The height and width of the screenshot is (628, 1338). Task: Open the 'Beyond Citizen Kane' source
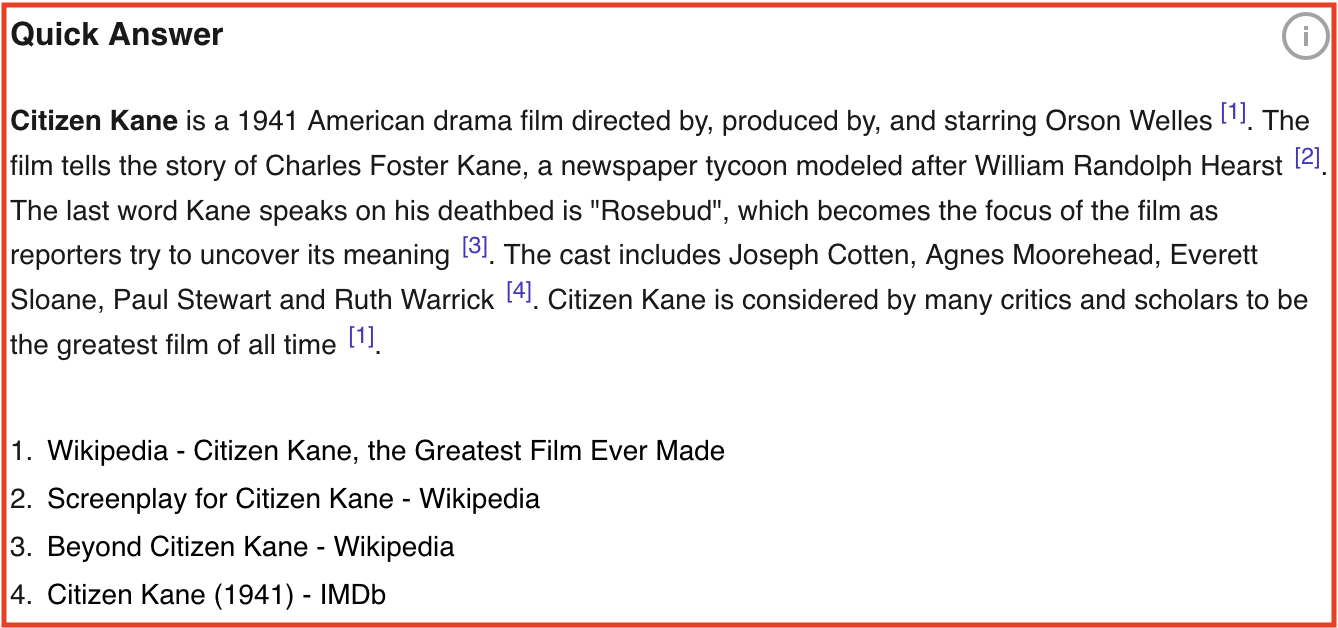coord(250,547)
